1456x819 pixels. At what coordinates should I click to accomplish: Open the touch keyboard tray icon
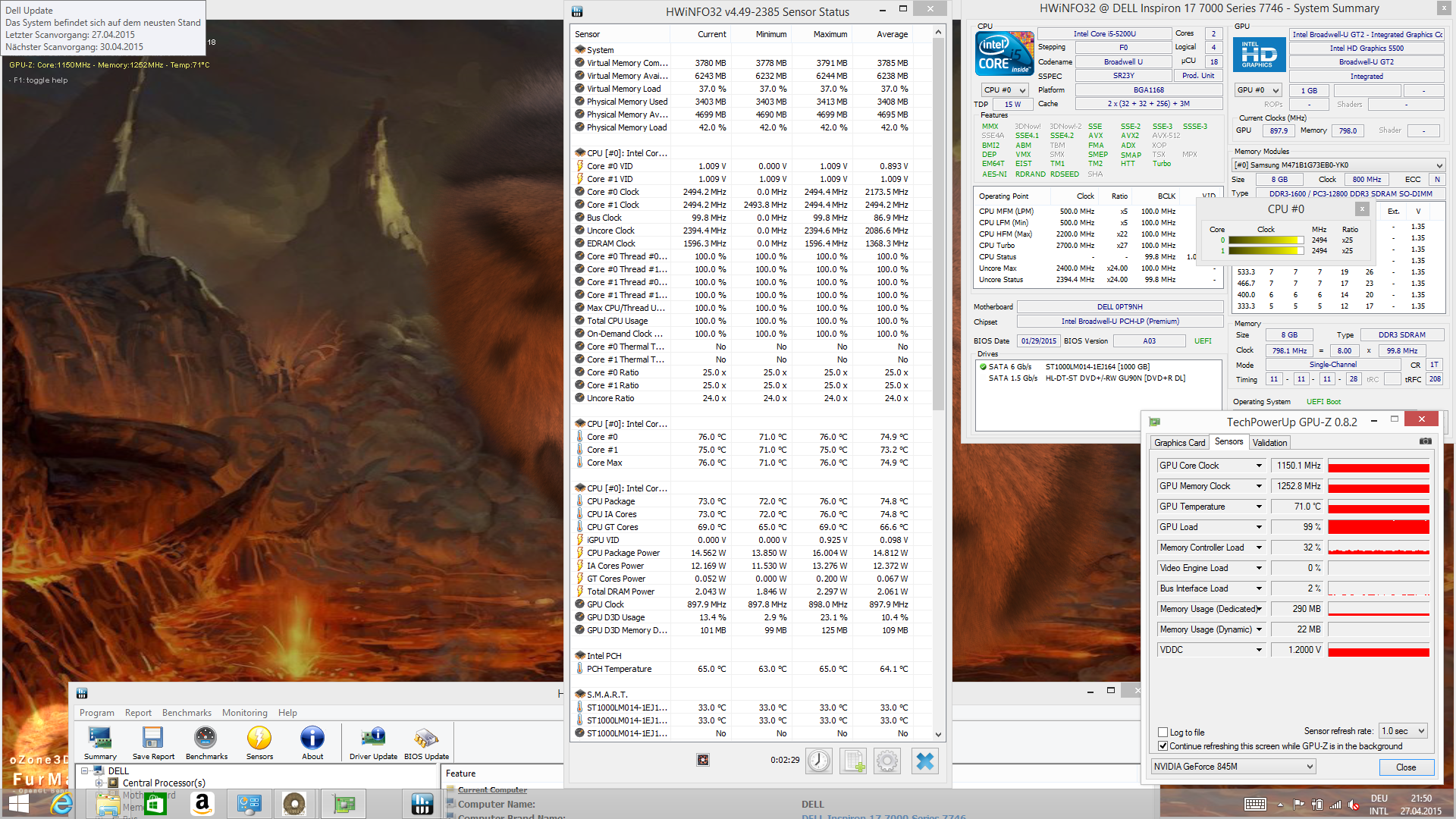[1255, 805]
